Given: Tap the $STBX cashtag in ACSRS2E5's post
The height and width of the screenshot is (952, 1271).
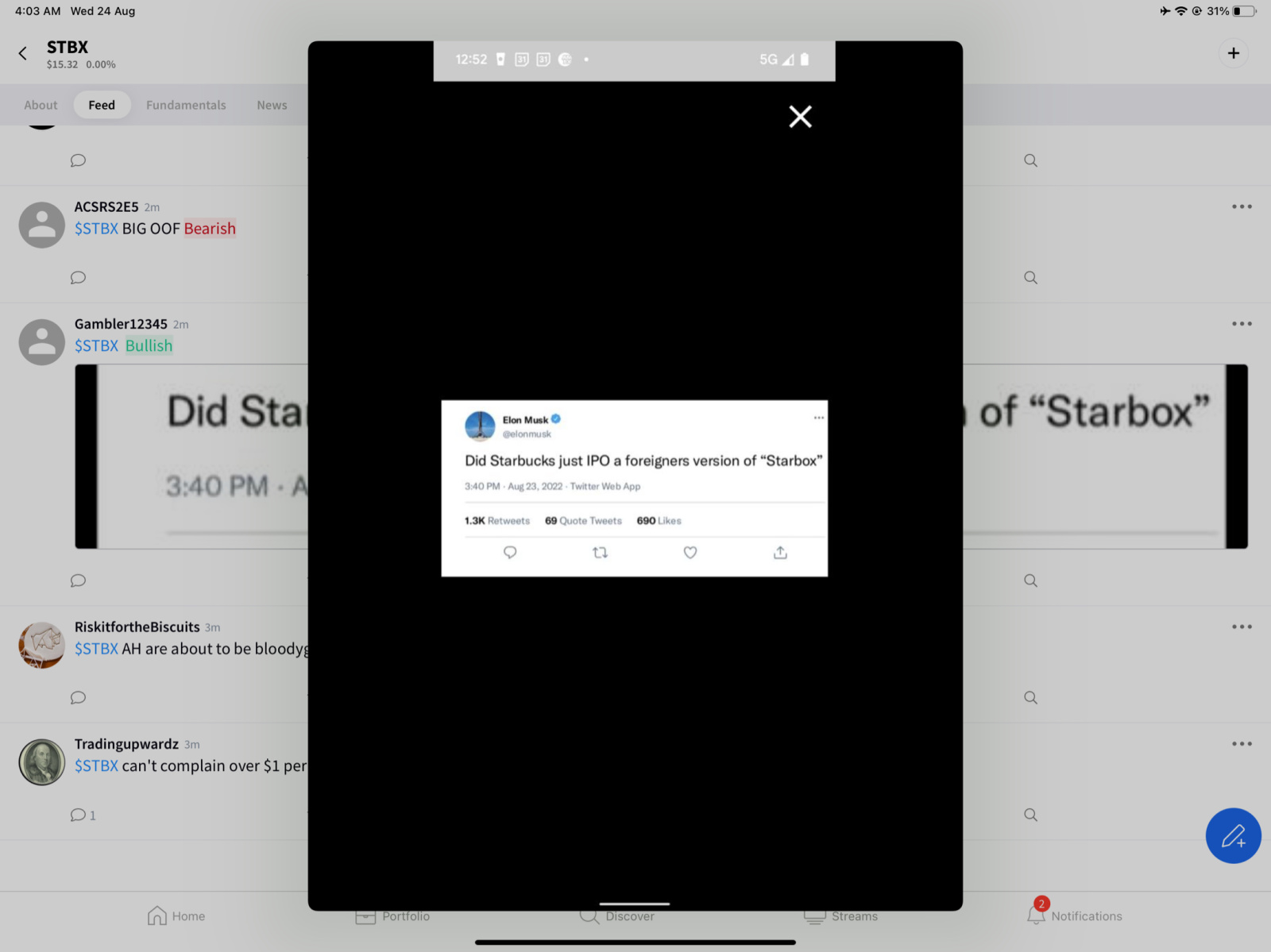Looking at the screenshot, I should (96, 229).
